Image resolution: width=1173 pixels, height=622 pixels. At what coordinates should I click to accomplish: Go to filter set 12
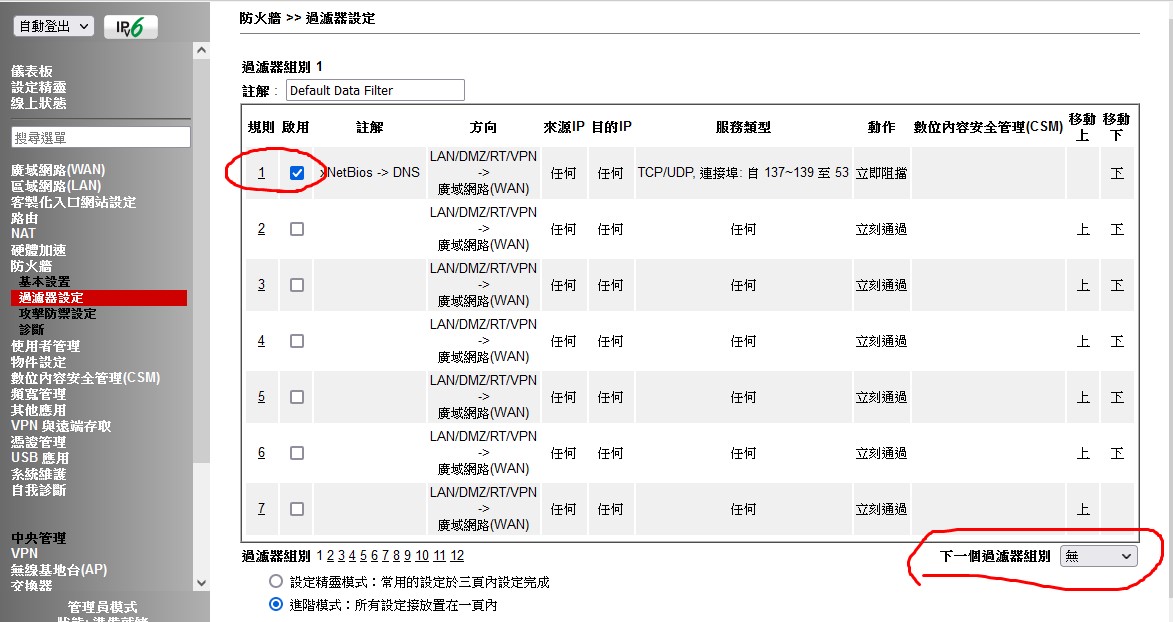[457, 556]
